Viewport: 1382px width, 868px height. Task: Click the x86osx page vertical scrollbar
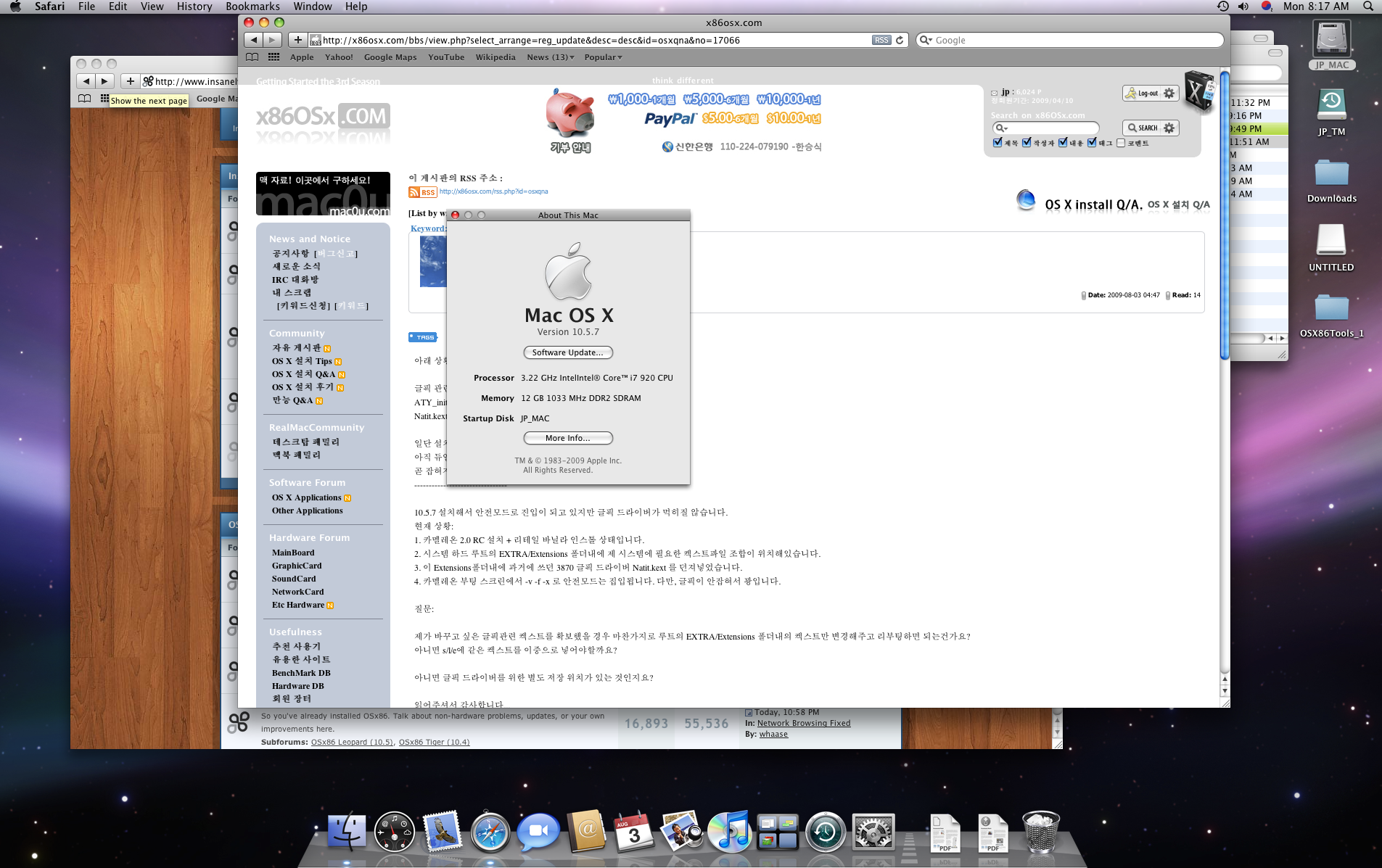(x=1225, y=215)
